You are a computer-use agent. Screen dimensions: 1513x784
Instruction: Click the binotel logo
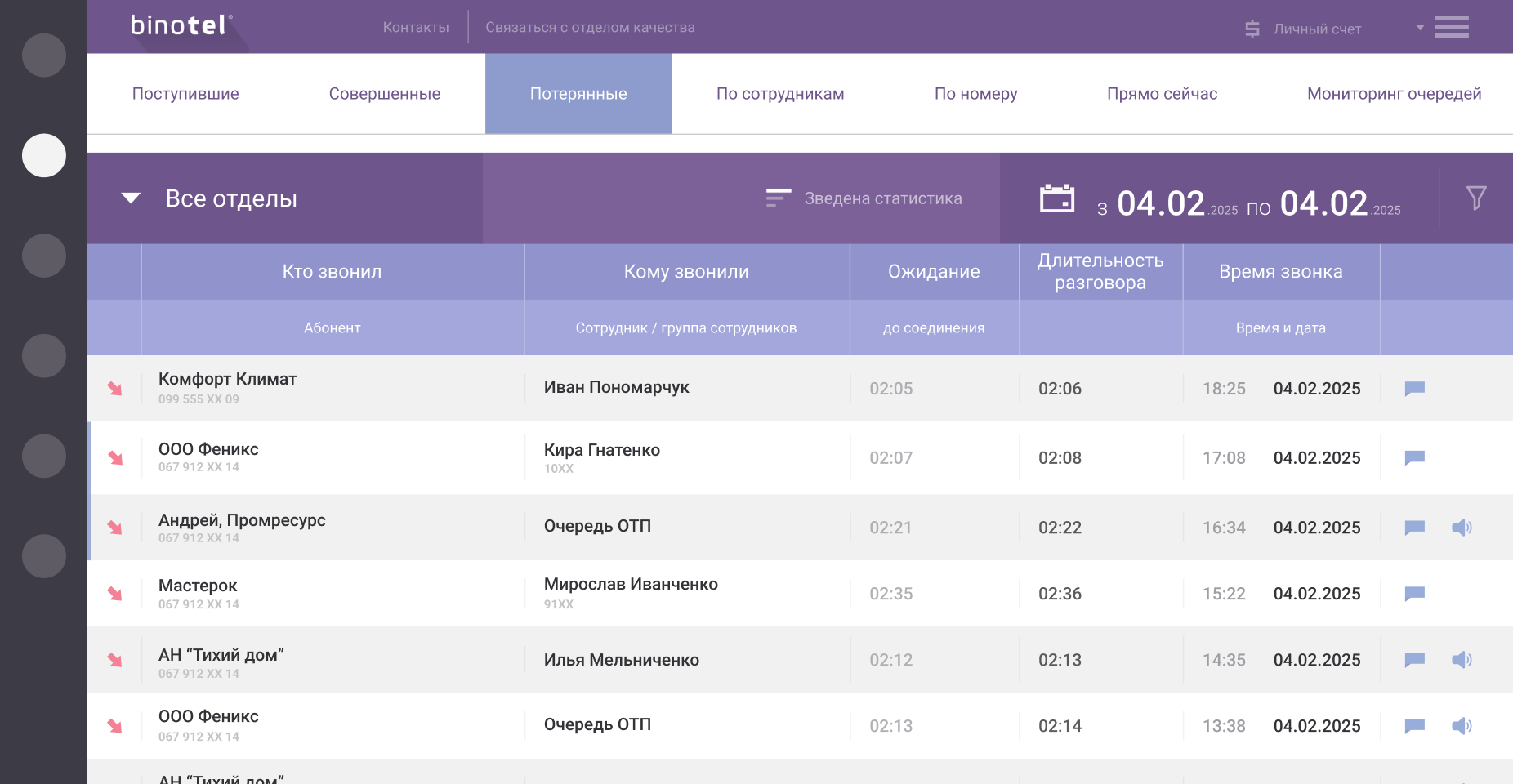pos(181,25)
